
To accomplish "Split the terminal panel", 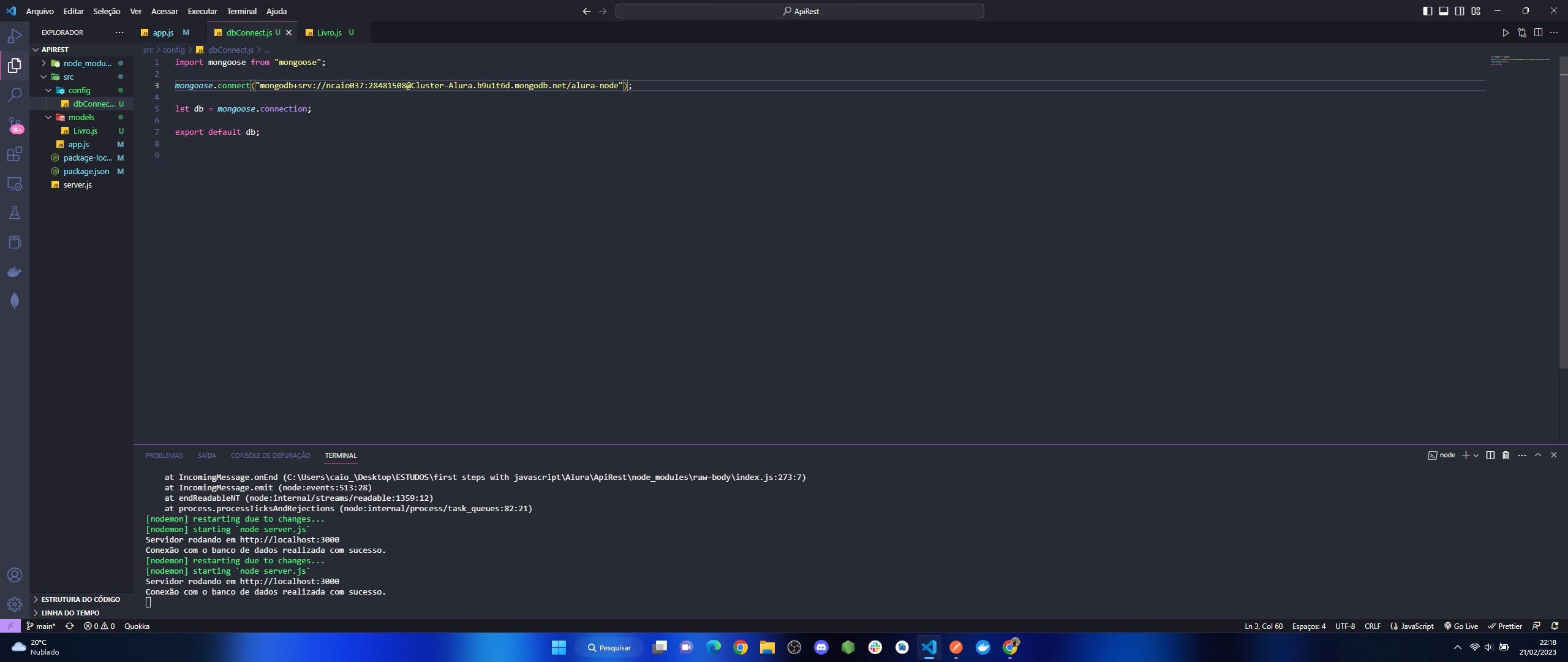I will pos(1490,455).
